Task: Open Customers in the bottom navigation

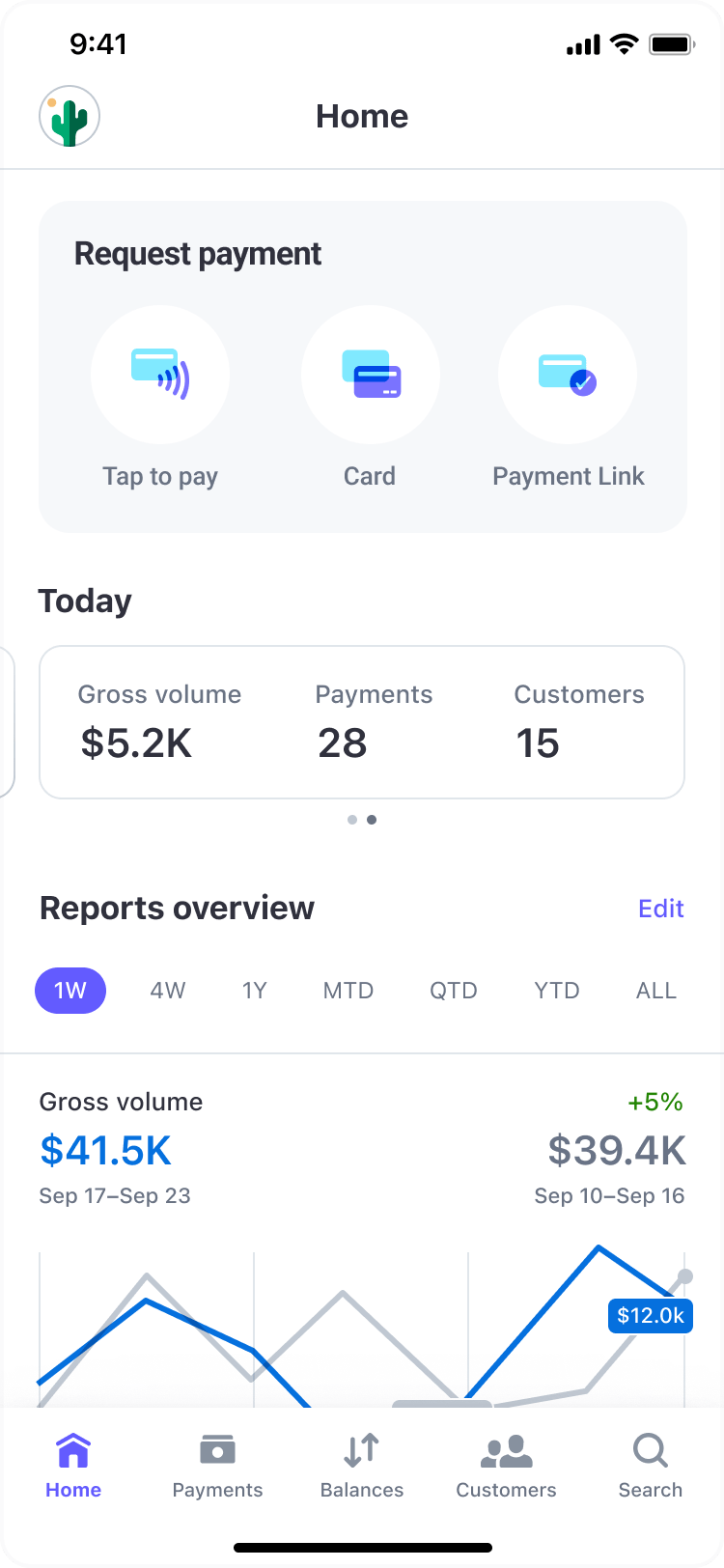Action: [x=506, y=1465]
